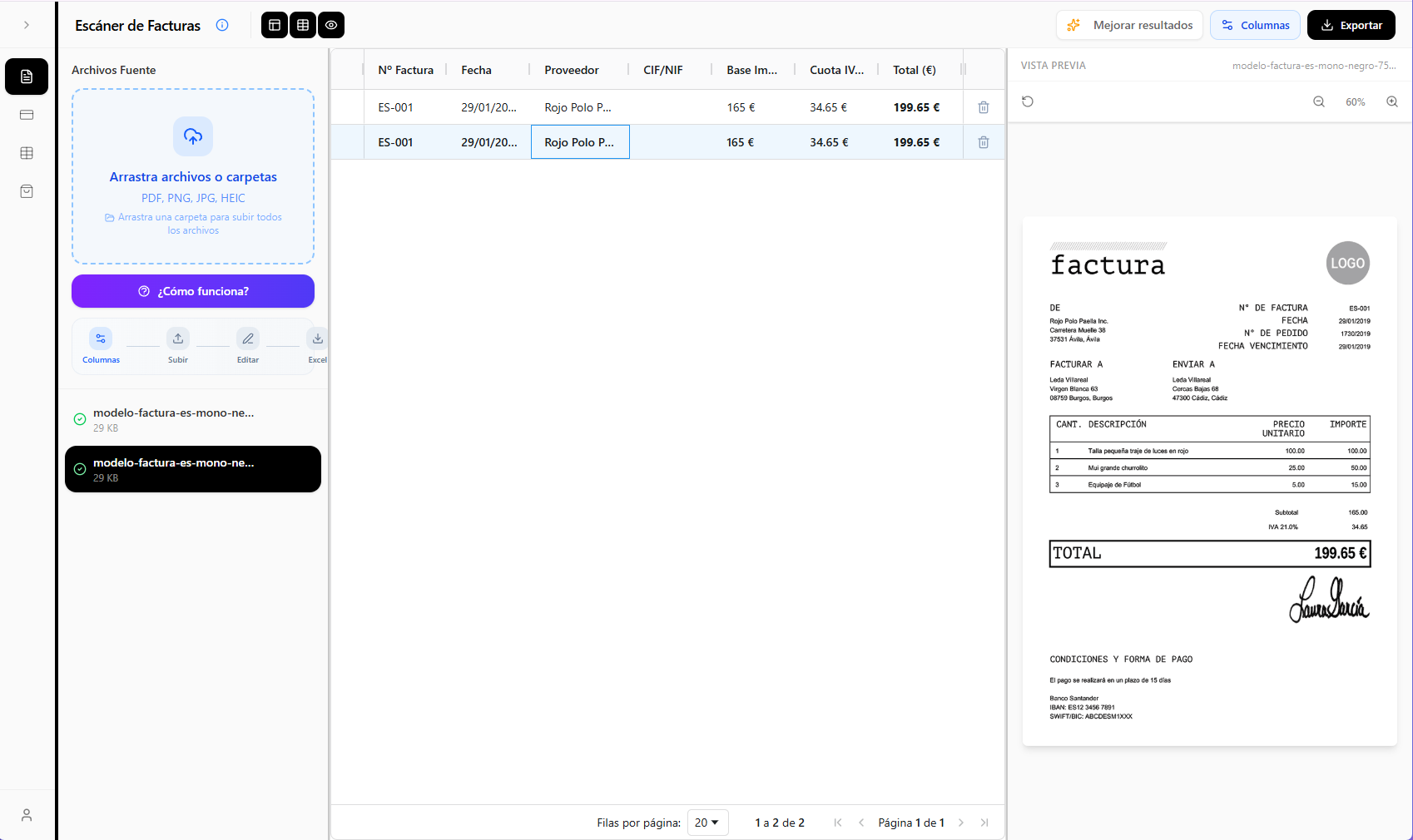The height and width of the screenshot is (840, 1413).
Task: Expand the collapsed left sidebar chevron
Action: click(26, 25)
